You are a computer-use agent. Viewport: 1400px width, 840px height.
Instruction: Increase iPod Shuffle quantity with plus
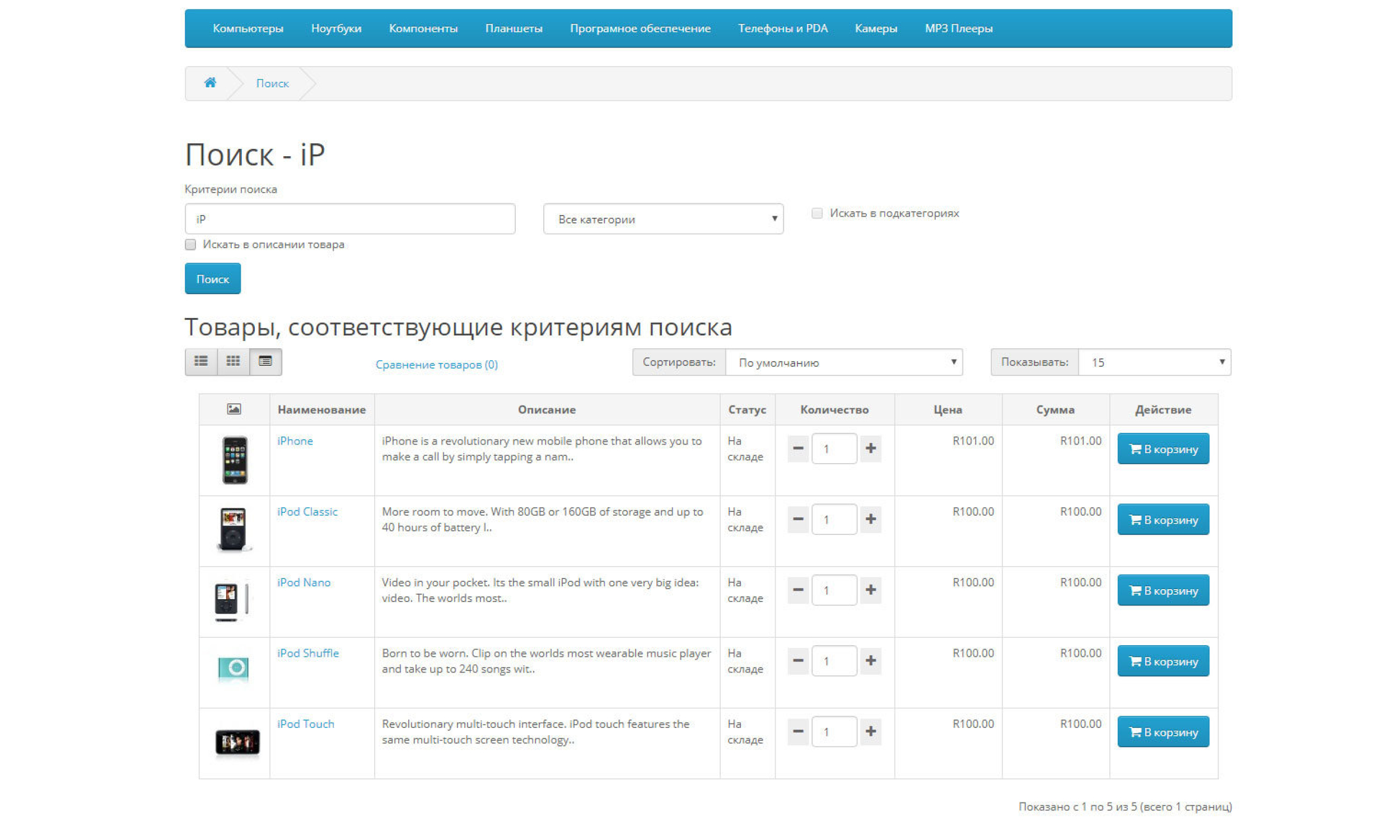click(x=870, y=661)
